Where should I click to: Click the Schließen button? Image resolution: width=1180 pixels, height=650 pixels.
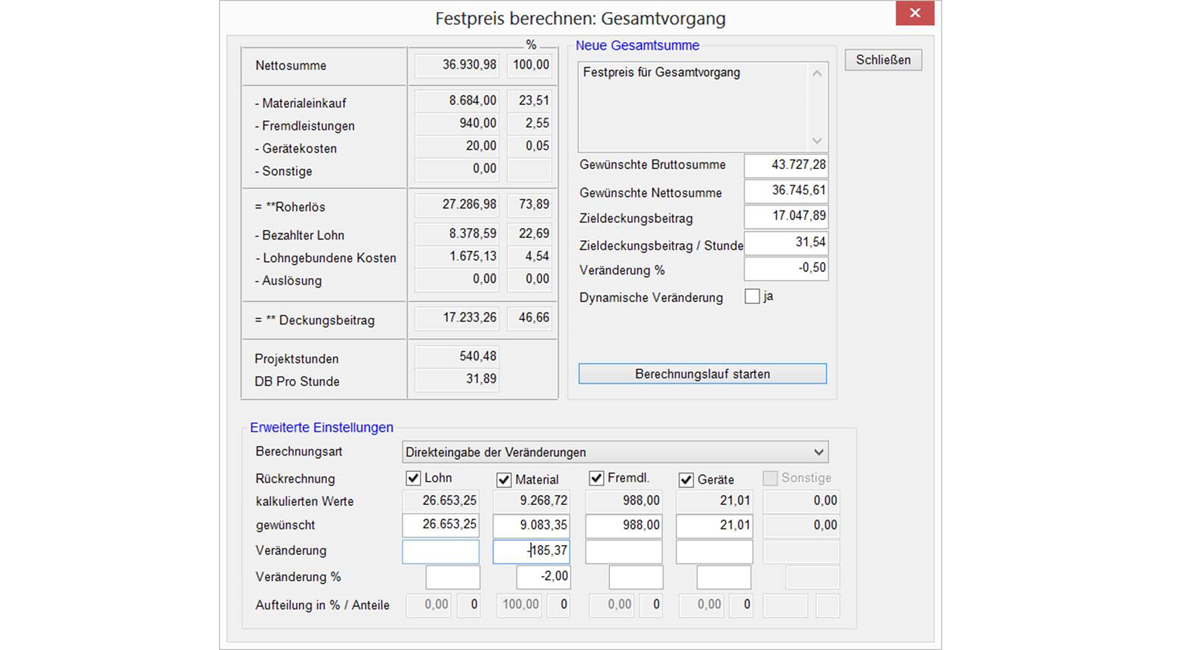(x=883, y=60)
